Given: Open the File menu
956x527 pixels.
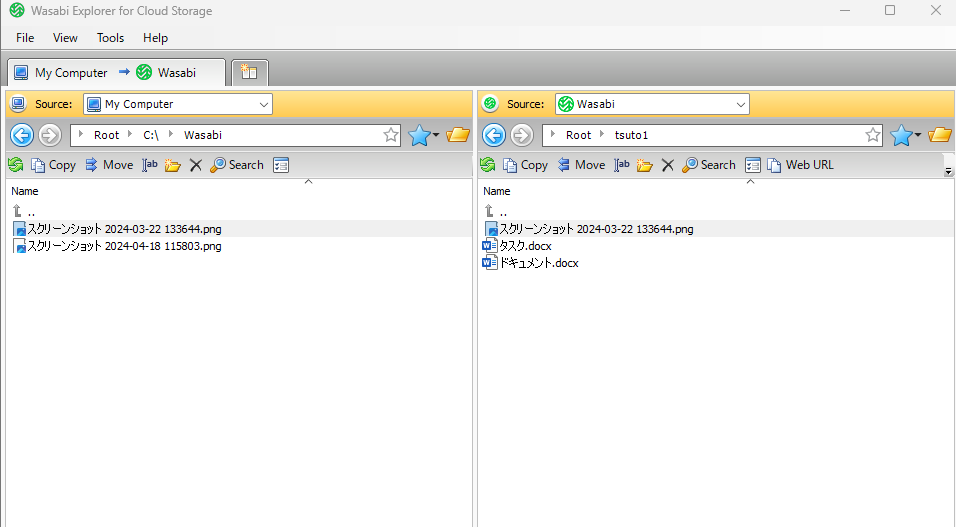Looking at the screenshot, I should pyautogui.click(x=25, y=38).
